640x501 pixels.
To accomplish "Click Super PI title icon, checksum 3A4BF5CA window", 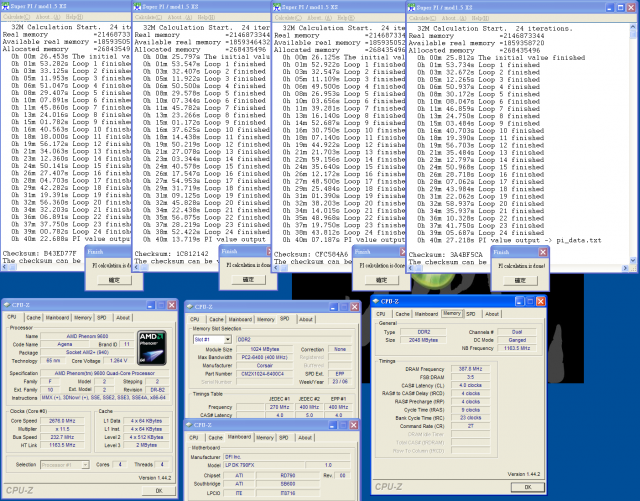I will (411, 7).
